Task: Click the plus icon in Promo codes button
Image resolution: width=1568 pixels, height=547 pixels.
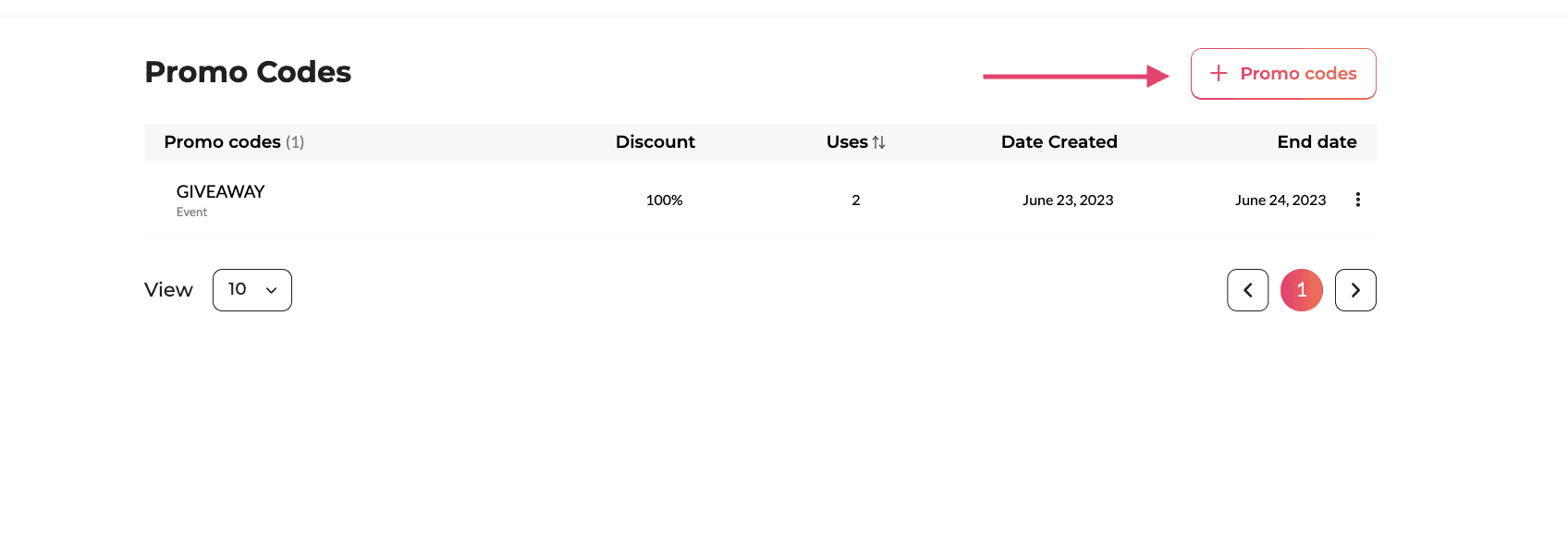Action: pos(1219,73)
